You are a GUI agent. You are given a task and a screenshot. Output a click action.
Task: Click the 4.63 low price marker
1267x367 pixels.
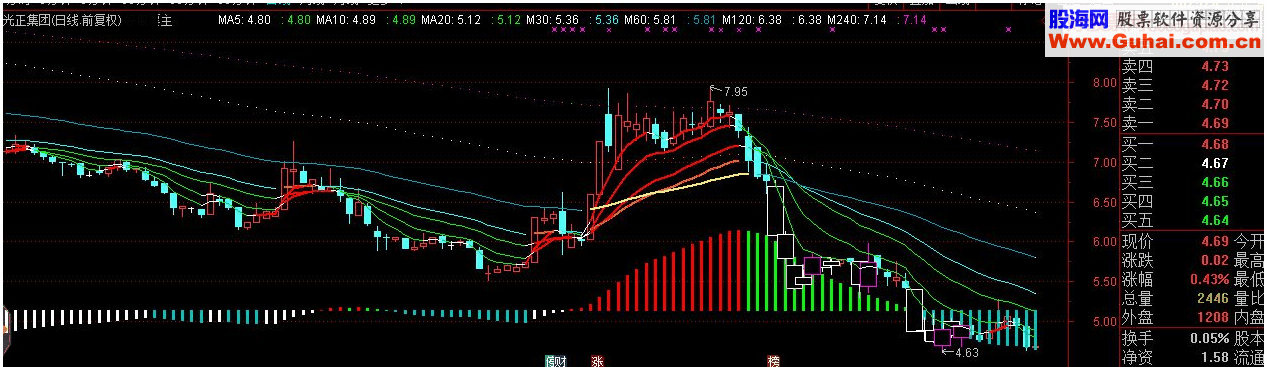coord(966,352)
